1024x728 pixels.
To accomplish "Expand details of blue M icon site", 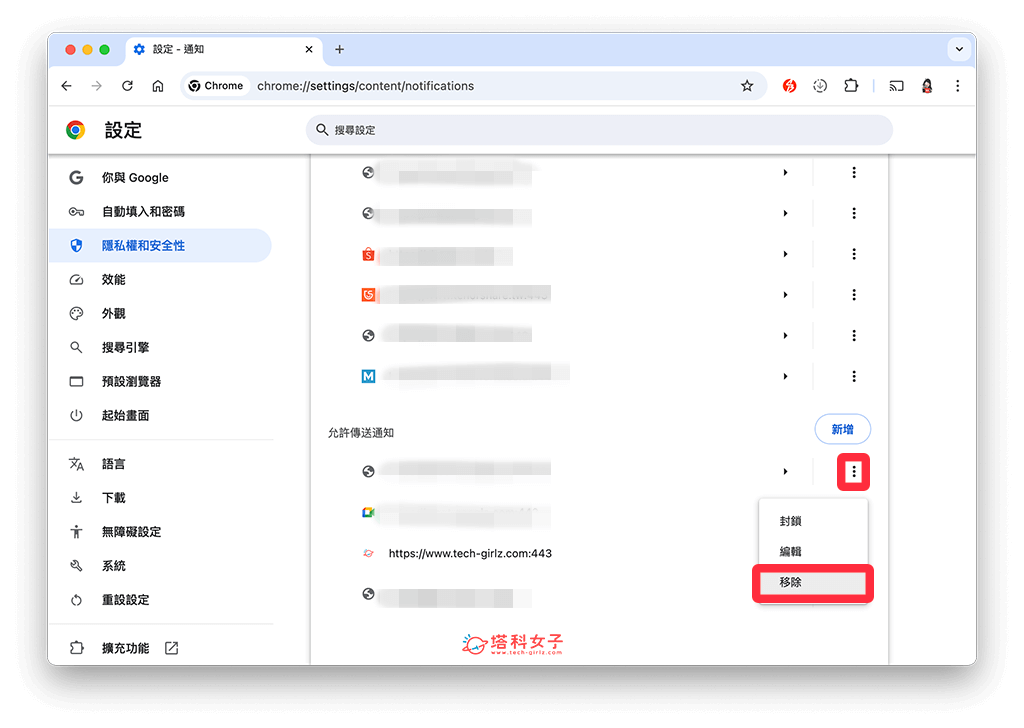I will (x=785, y=376).
